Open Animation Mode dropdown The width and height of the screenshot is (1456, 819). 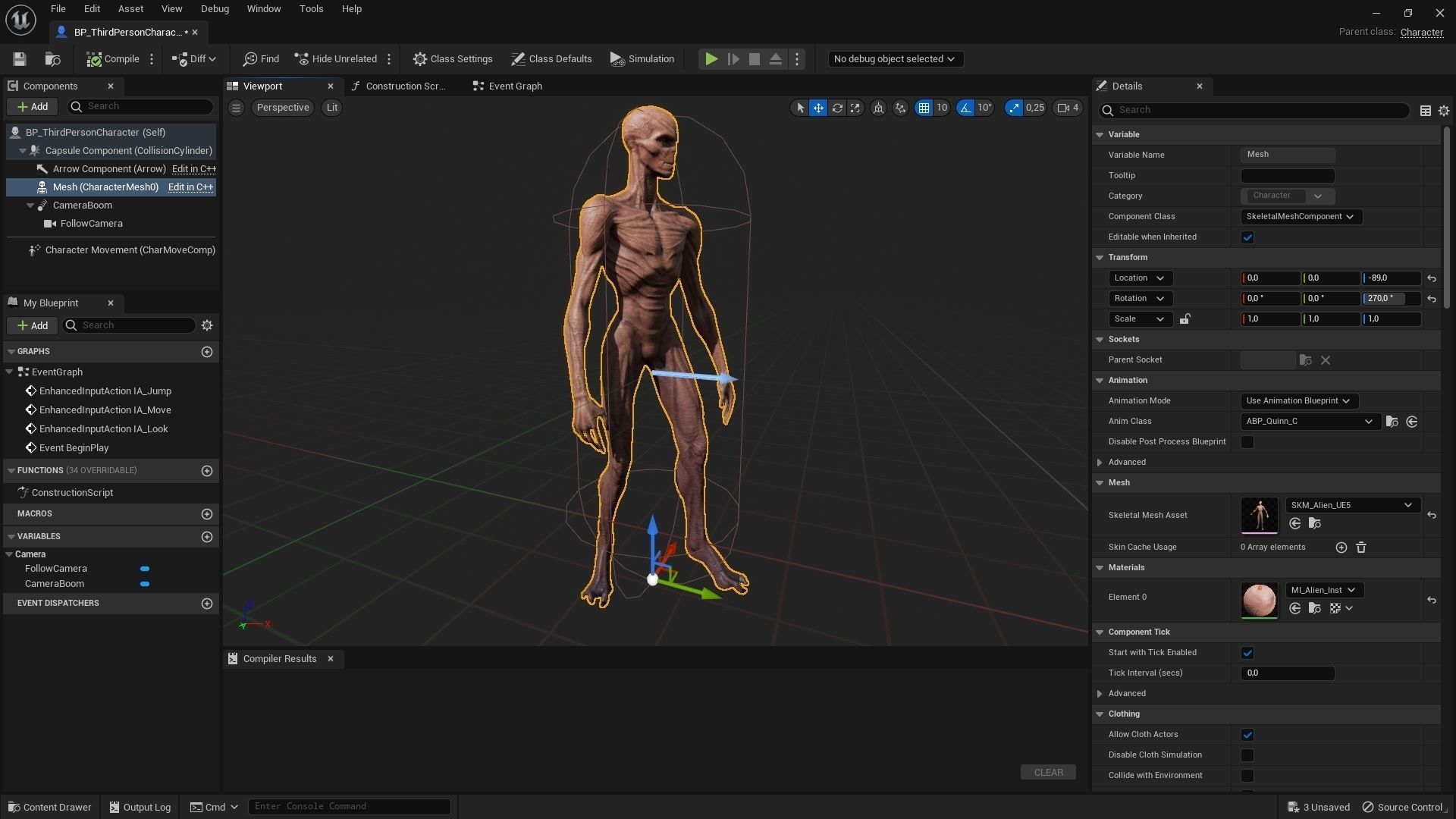click(1299, 401)
